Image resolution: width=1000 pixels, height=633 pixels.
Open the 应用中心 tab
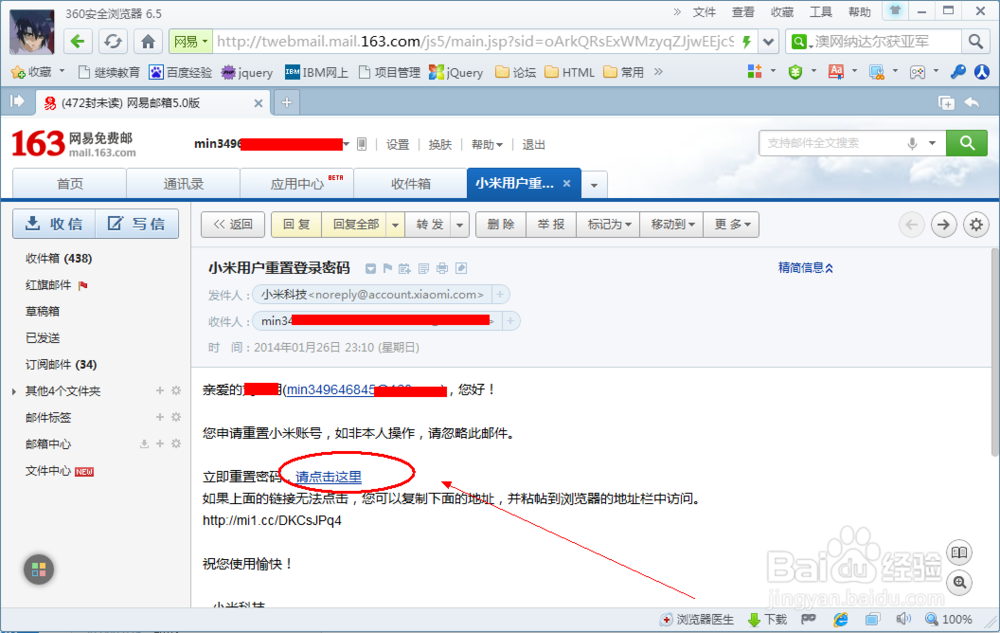click(x=297, y=184)
